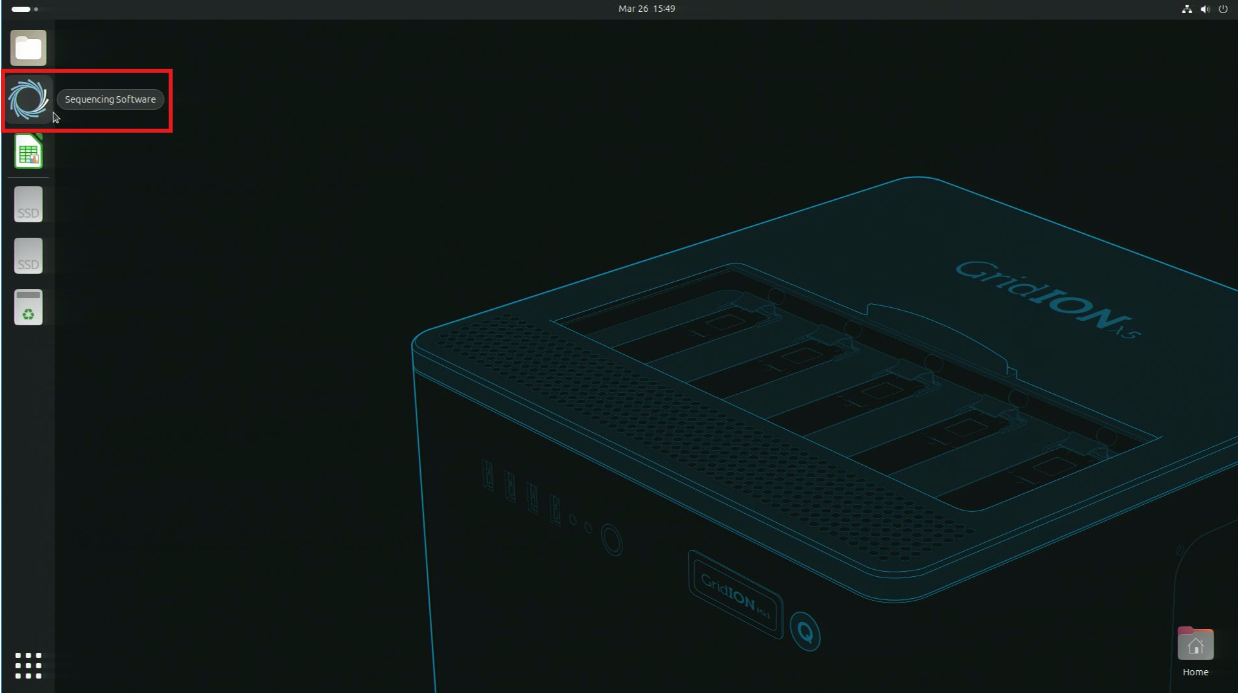Open the Trash from the dock
The height and width of the screenshot is (693, 1238).
pos(28,308)
